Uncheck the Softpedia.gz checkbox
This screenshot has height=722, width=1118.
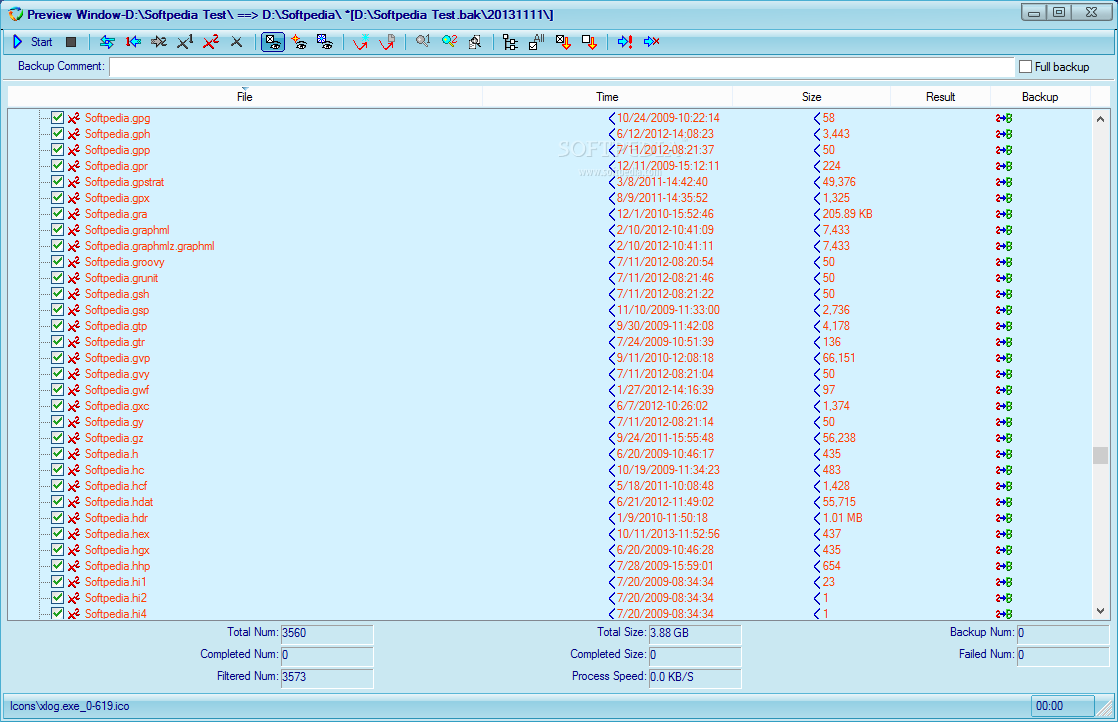click(x=58, y=438)
